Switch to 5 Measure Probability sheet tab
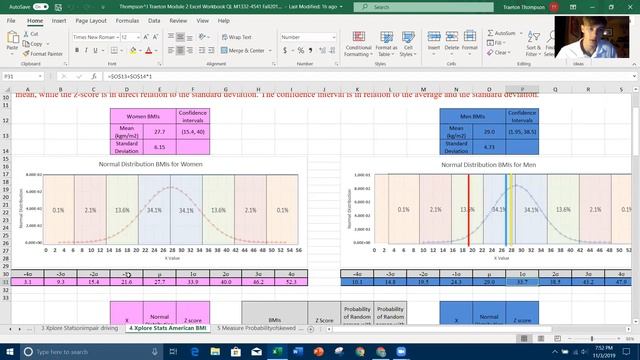Image resolution: width=640 pixels, height=360 pixels. (x=256, y=328)
